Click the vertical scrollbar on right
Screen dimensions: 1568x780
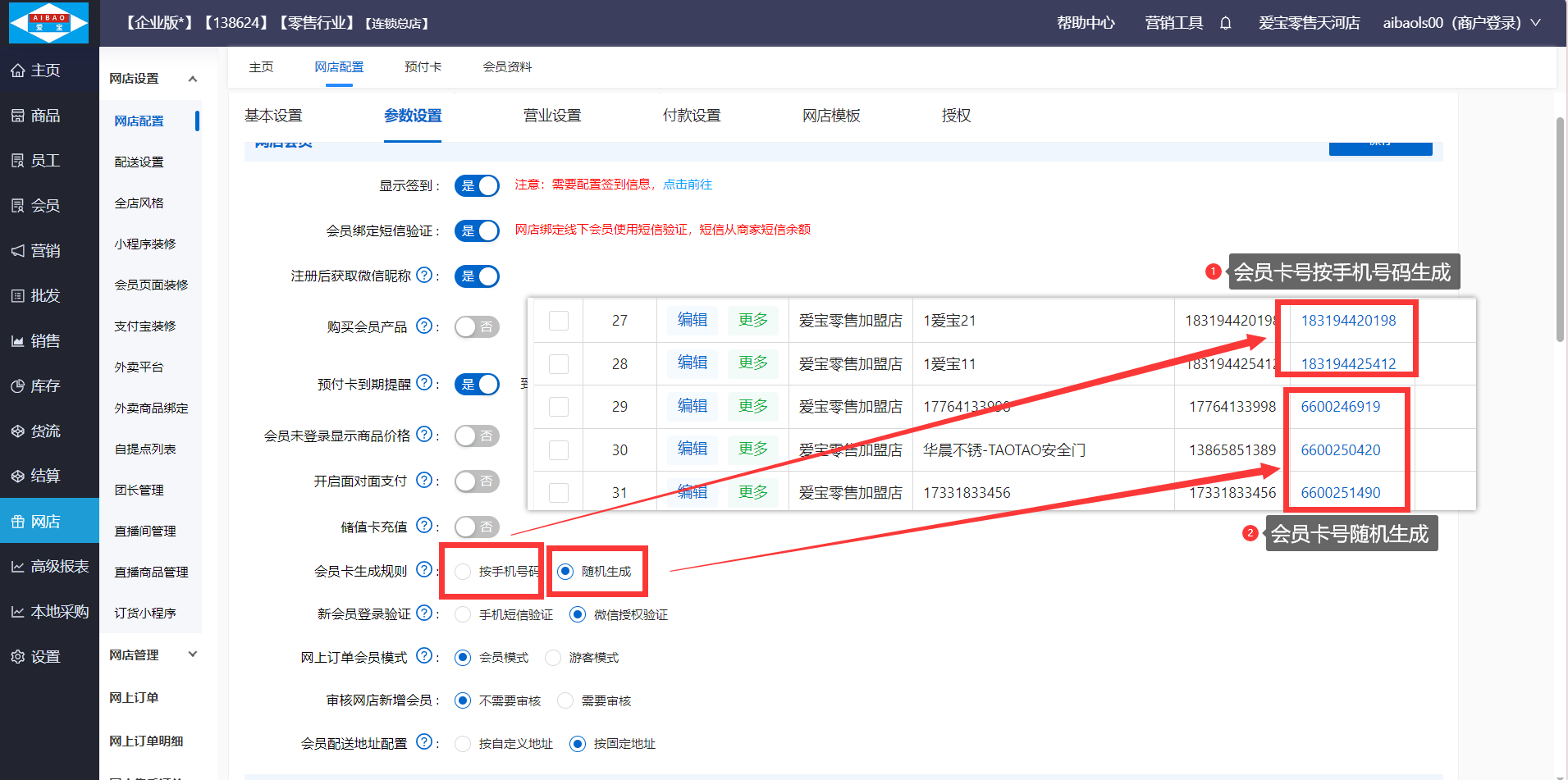pos(1560,230)
